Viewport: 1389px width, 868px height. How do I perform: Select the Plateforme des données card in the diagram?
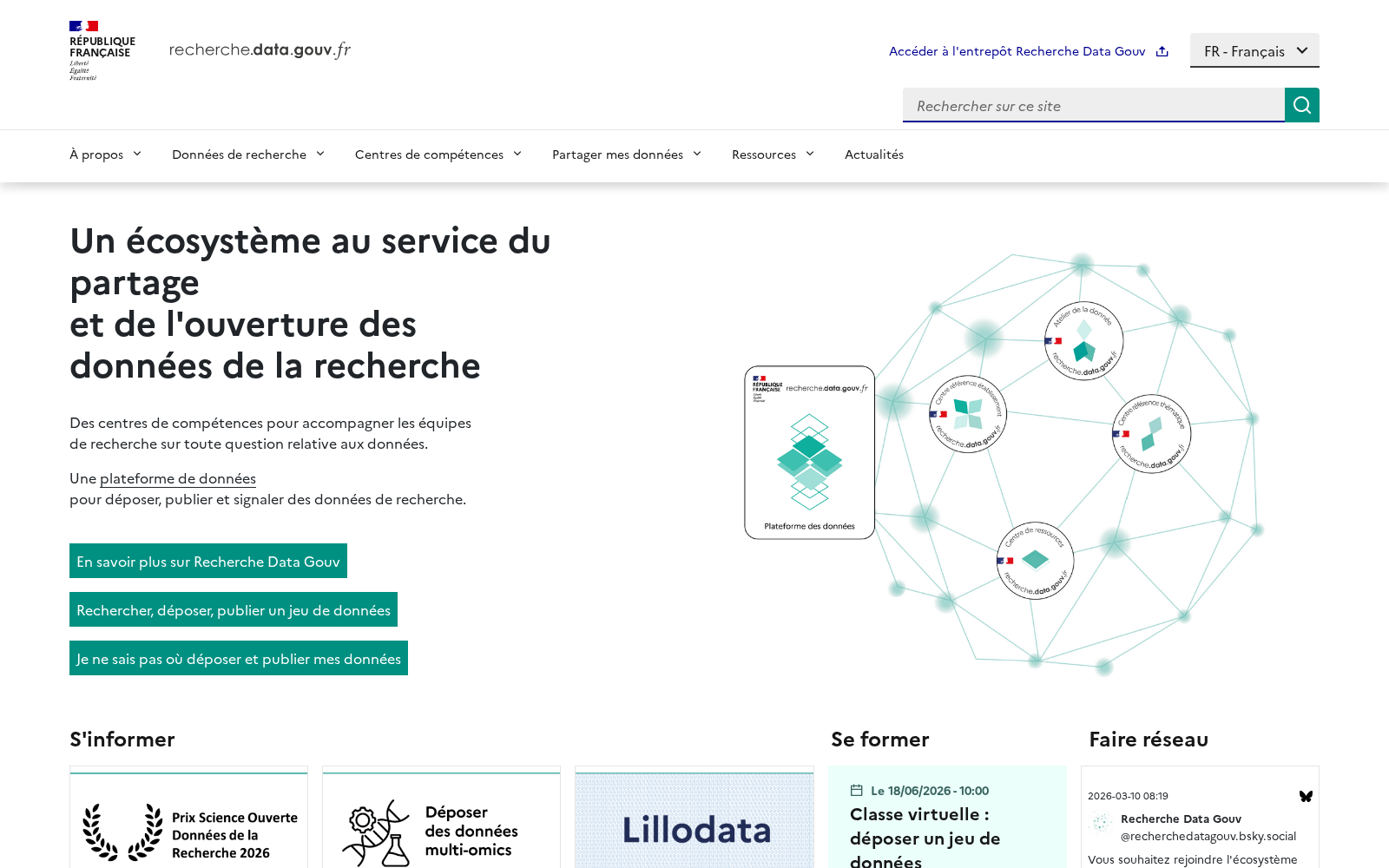[810, 452]
